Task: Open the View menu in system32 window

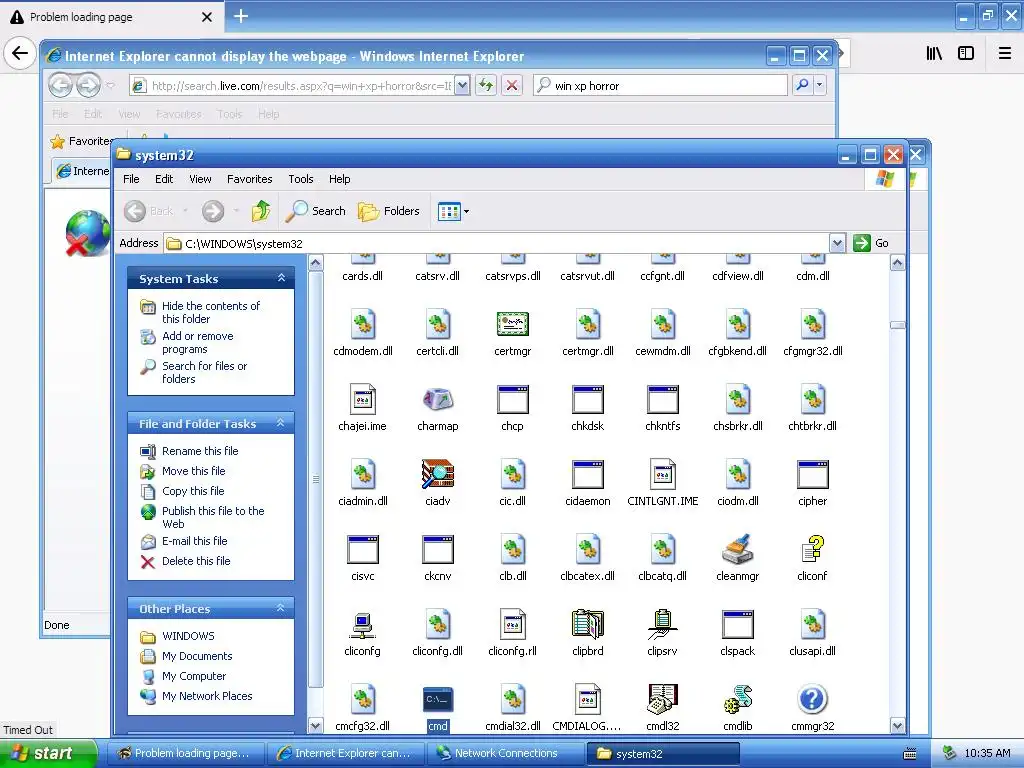Action: (x=200, y=179)
